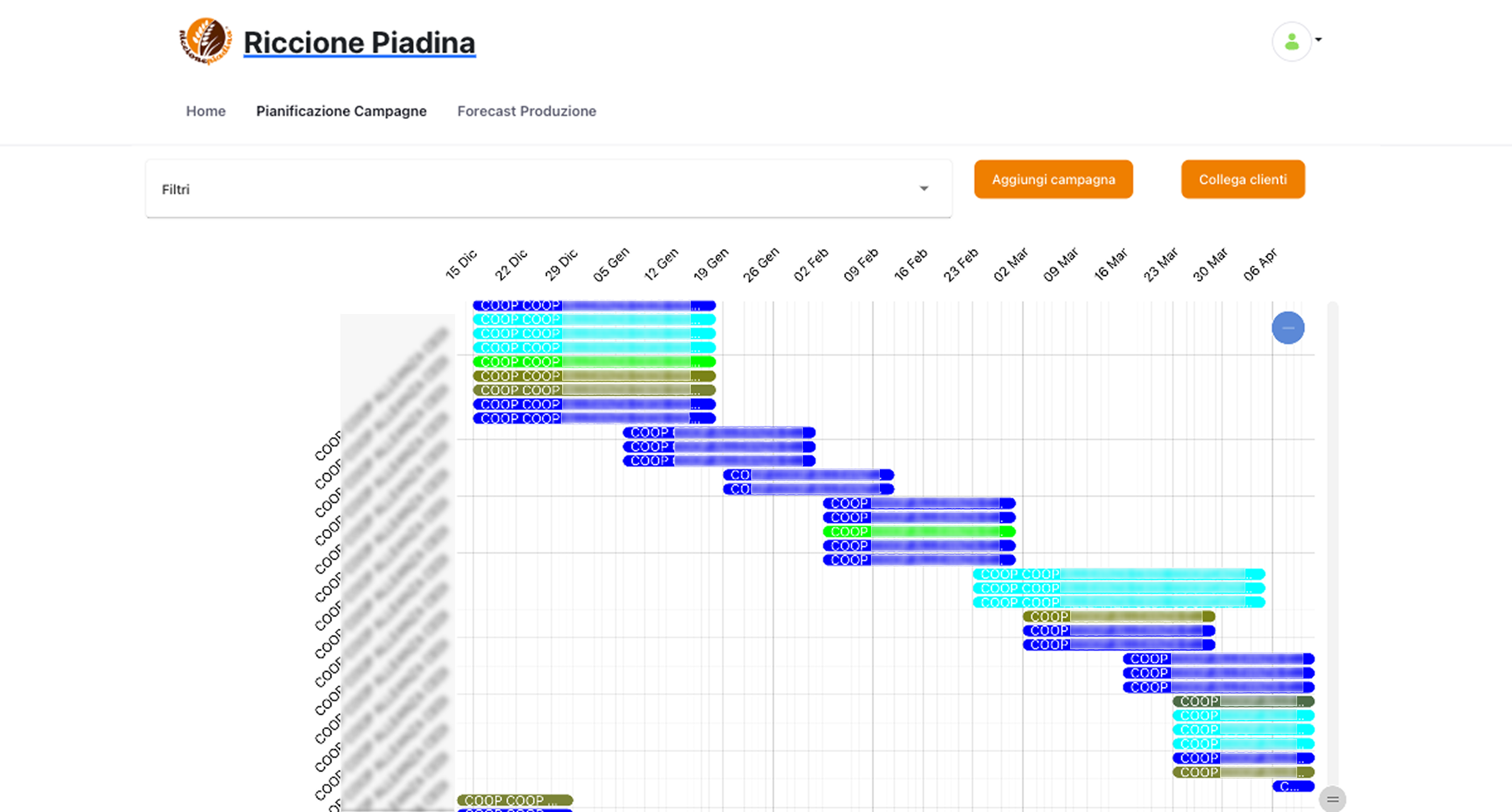This screenshot has width=1512, height=812.
Task: Click the Riccione Piadina wheat logo
Action: tap(205, 41)
